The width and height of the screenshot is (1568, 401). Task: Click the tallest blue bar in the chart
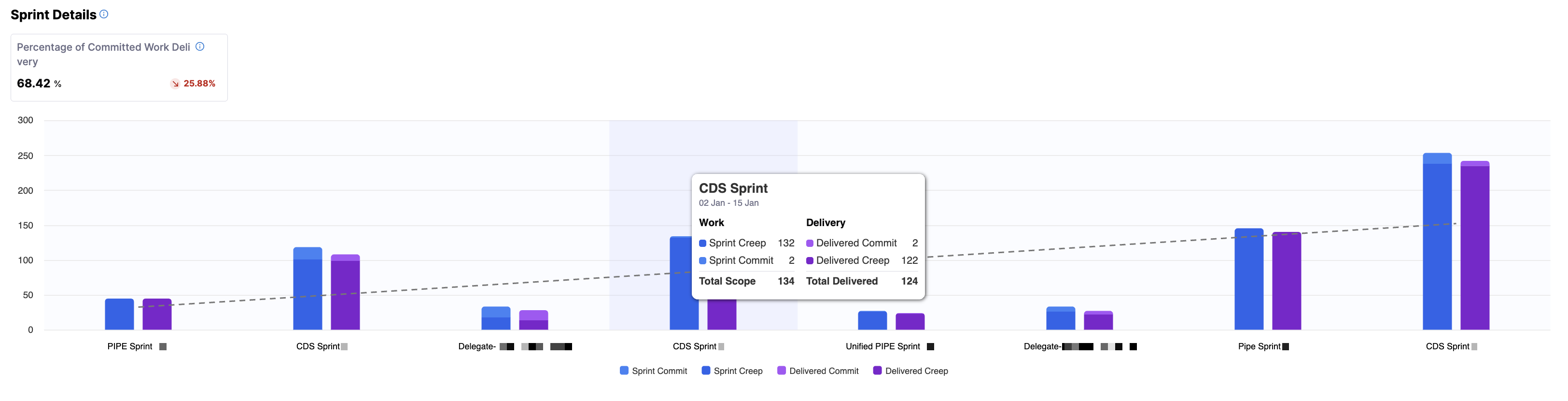click(x=1437, y=244)
